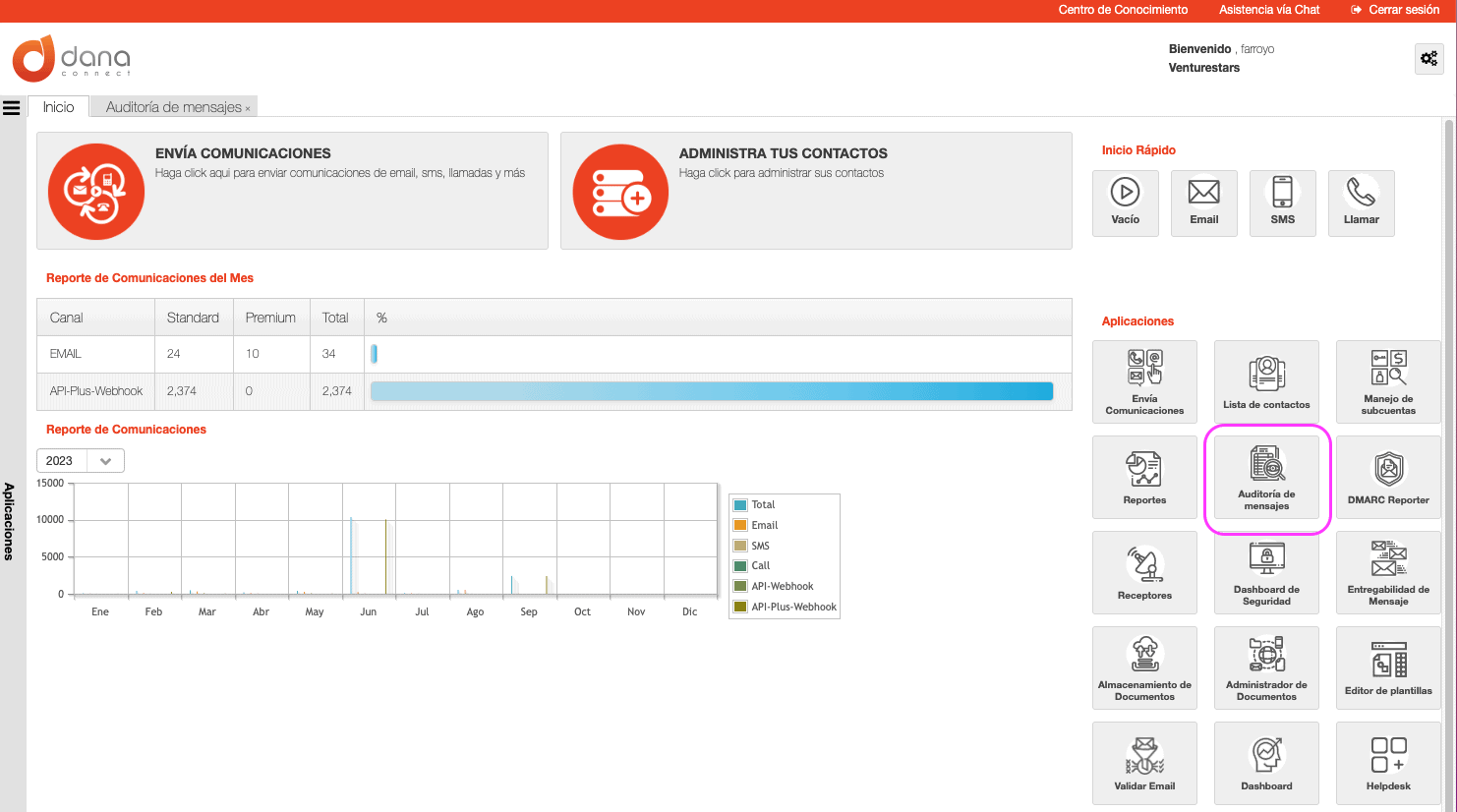Click the Cerrar sesión link
This screenshot has height=812, width=1457.
[x=1402, y=9]
